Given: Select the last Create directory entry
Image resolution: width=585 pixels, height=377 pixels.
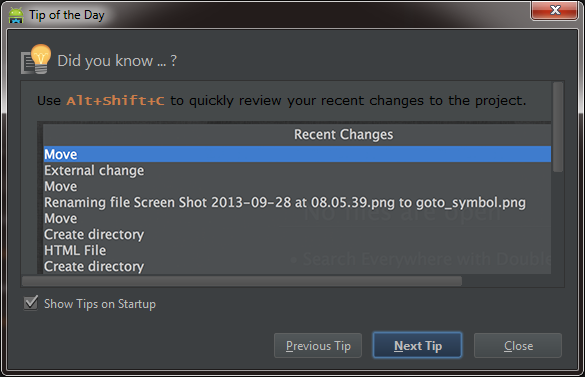Looking at the screenshot, I should click(94, 267).
